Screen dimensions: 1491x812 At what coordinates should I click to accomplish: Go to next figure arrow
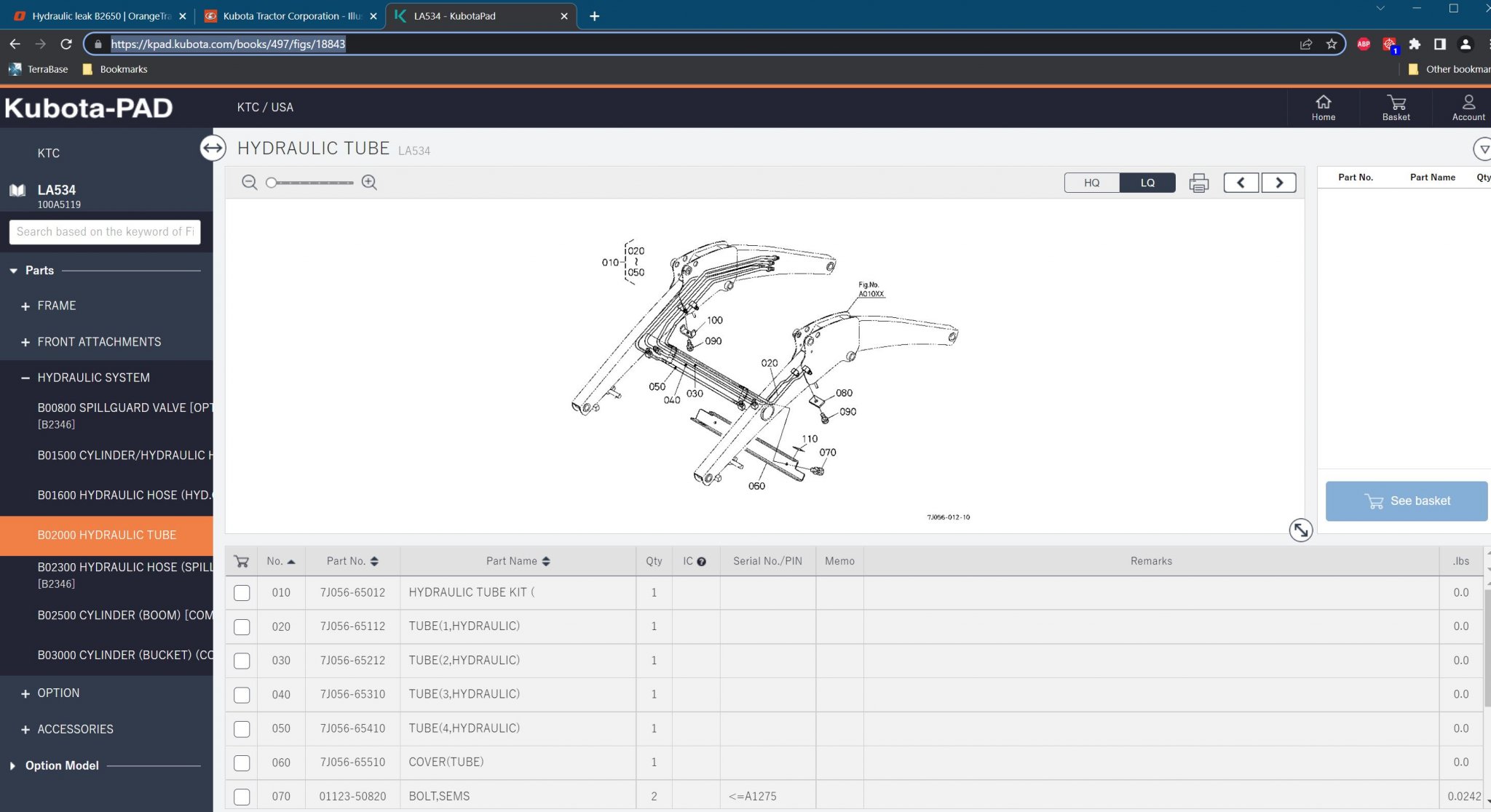1279,183
